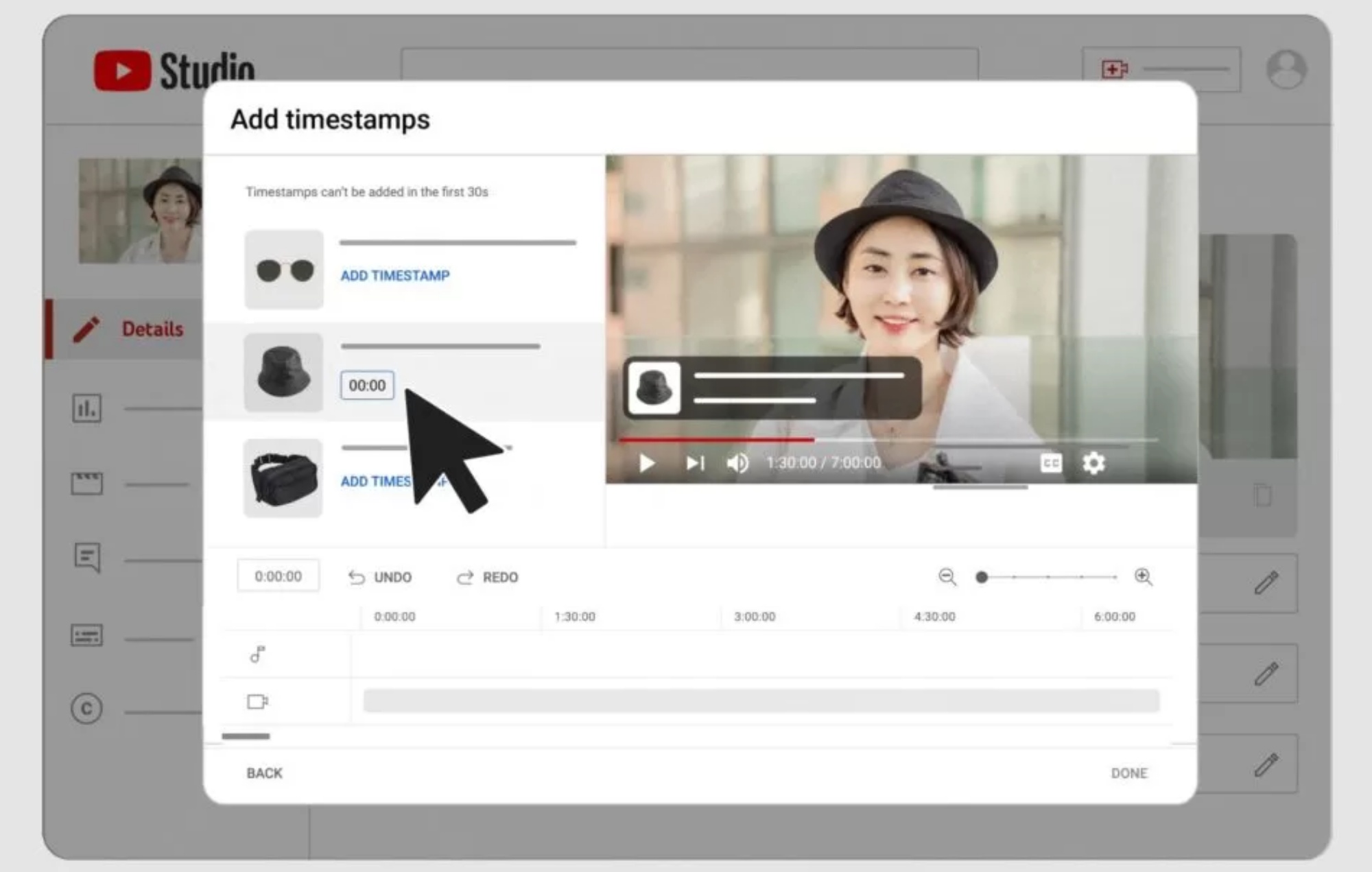Click the timeline marker at 1:30:00
Viewport: 1372px width, 872px height.
click(x=573, y=616)
